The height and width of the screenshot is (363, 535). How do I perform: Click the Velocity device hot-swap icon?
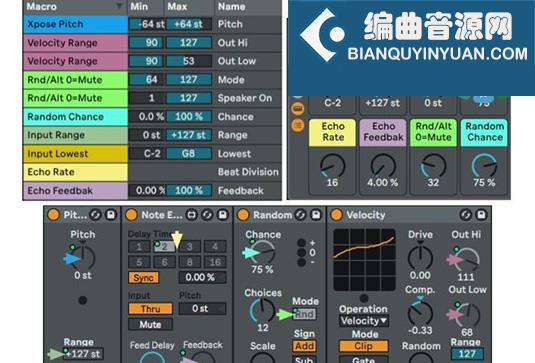(466, 215)
